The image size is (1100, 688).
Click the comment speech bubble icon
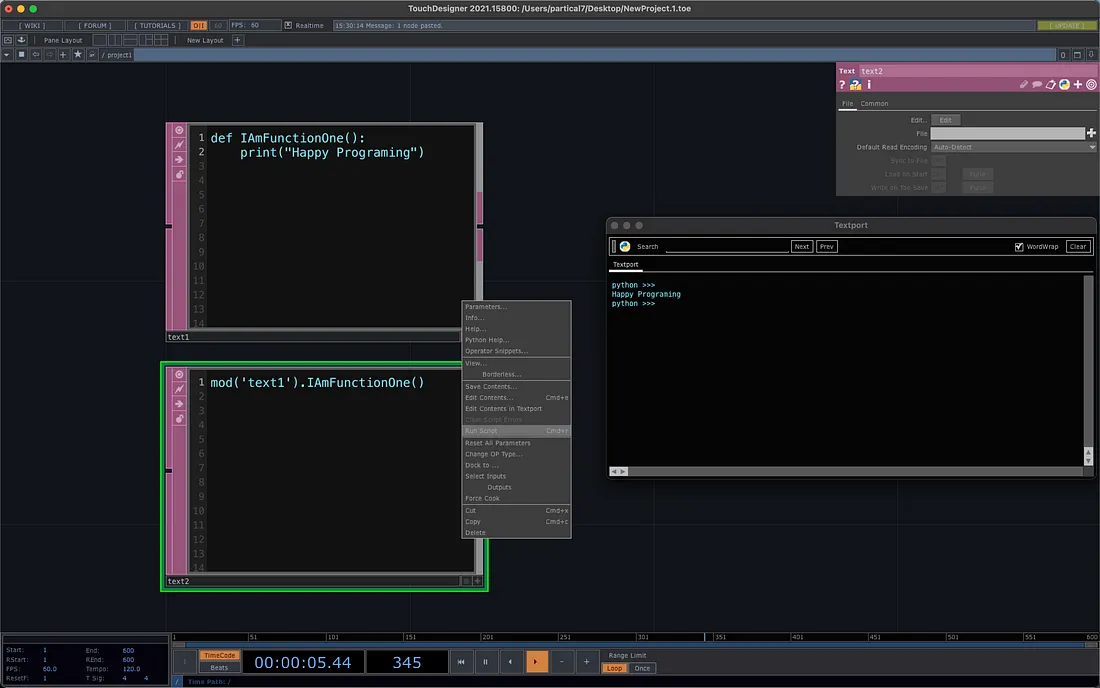tap(1037, 85)
